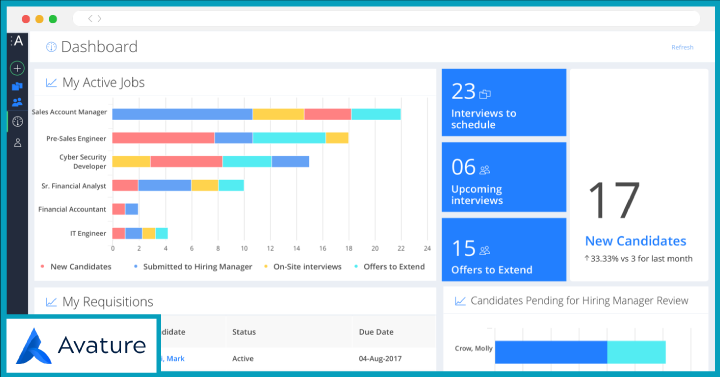The height and width of the screenshot is (377, 720).
Task: Open the green plus add icon
Action: 17,68
